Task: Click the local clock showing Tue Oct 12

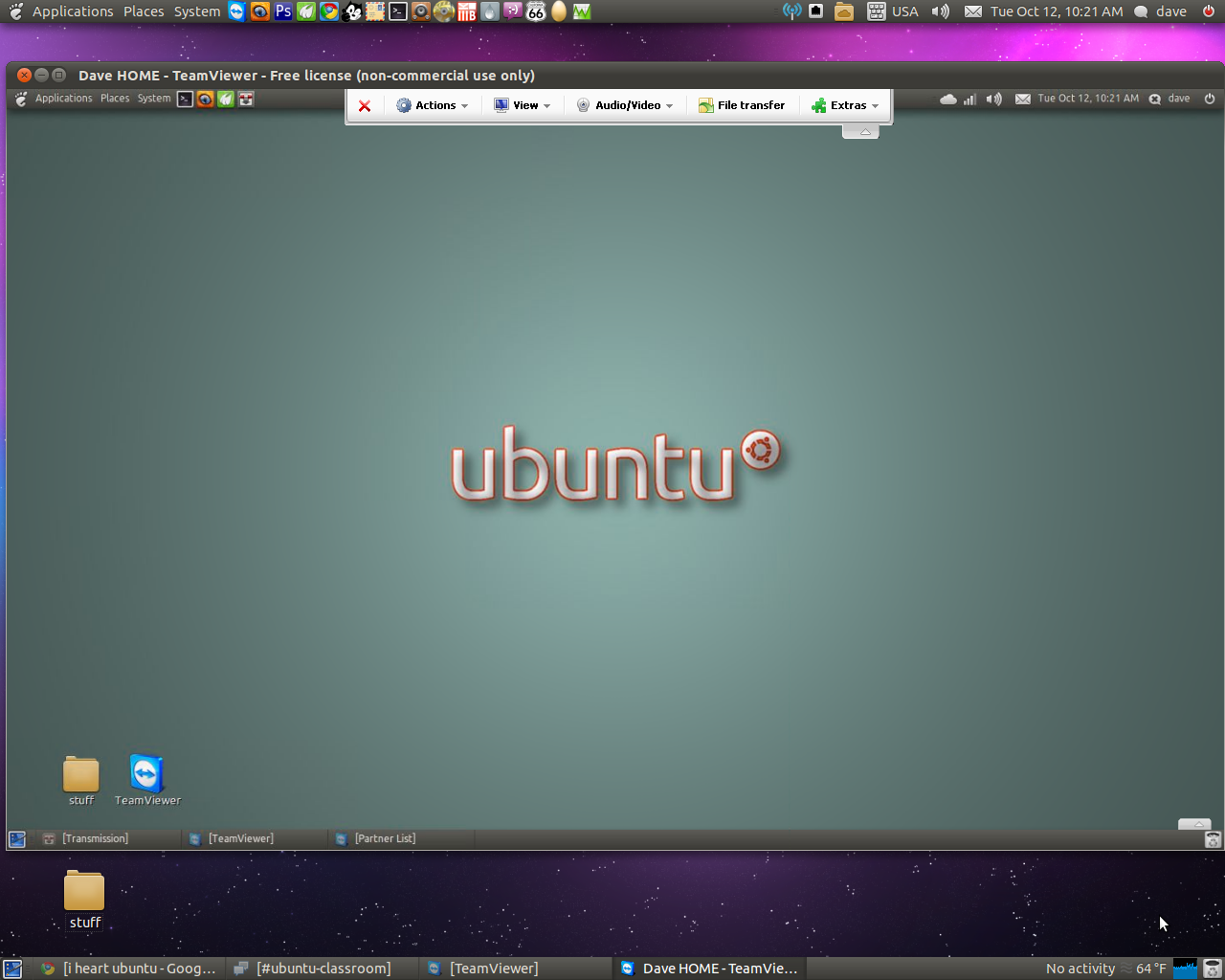Action: [1057, 11]
